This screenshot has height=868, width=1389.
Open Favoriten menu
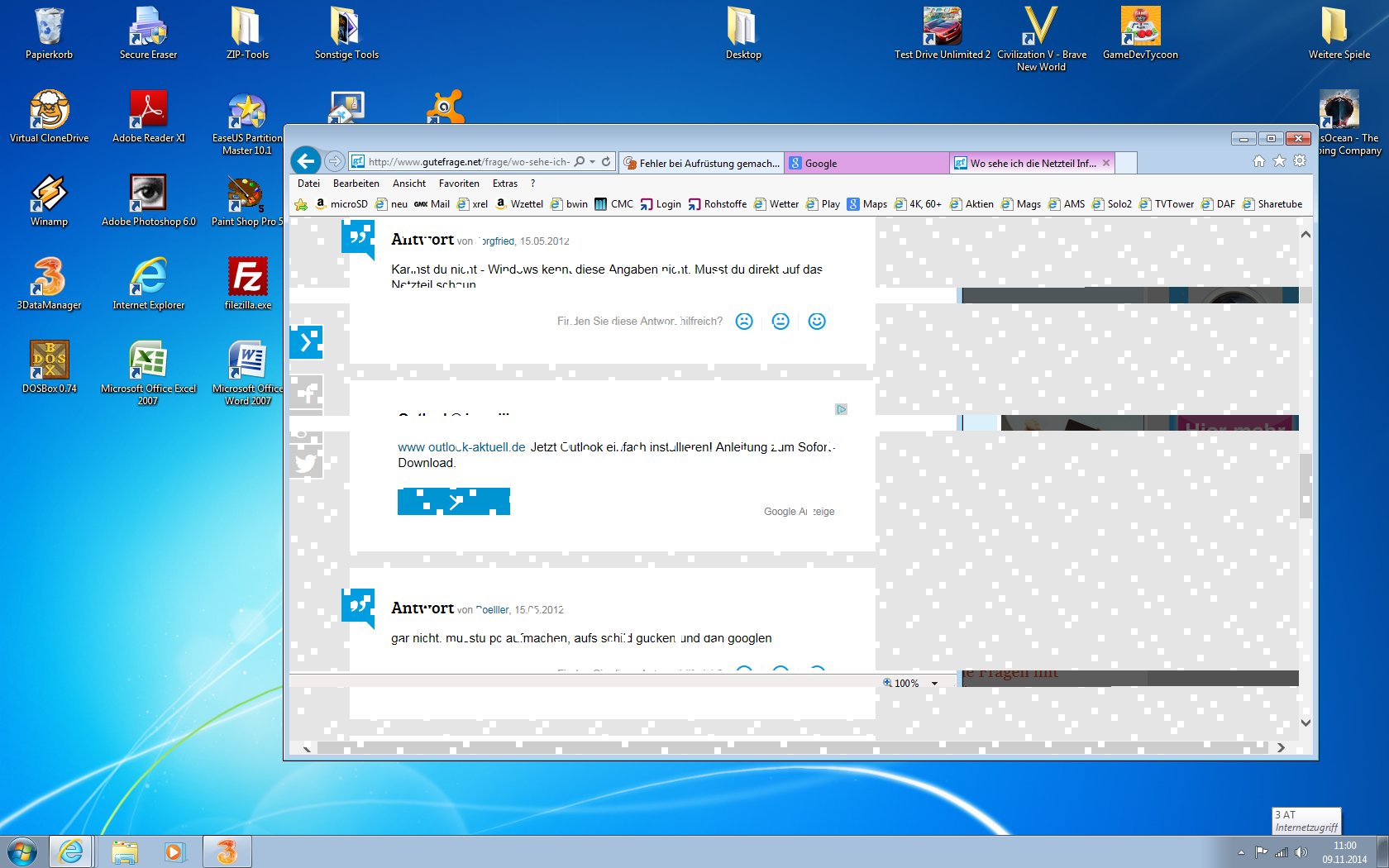(x=459, y=184)
